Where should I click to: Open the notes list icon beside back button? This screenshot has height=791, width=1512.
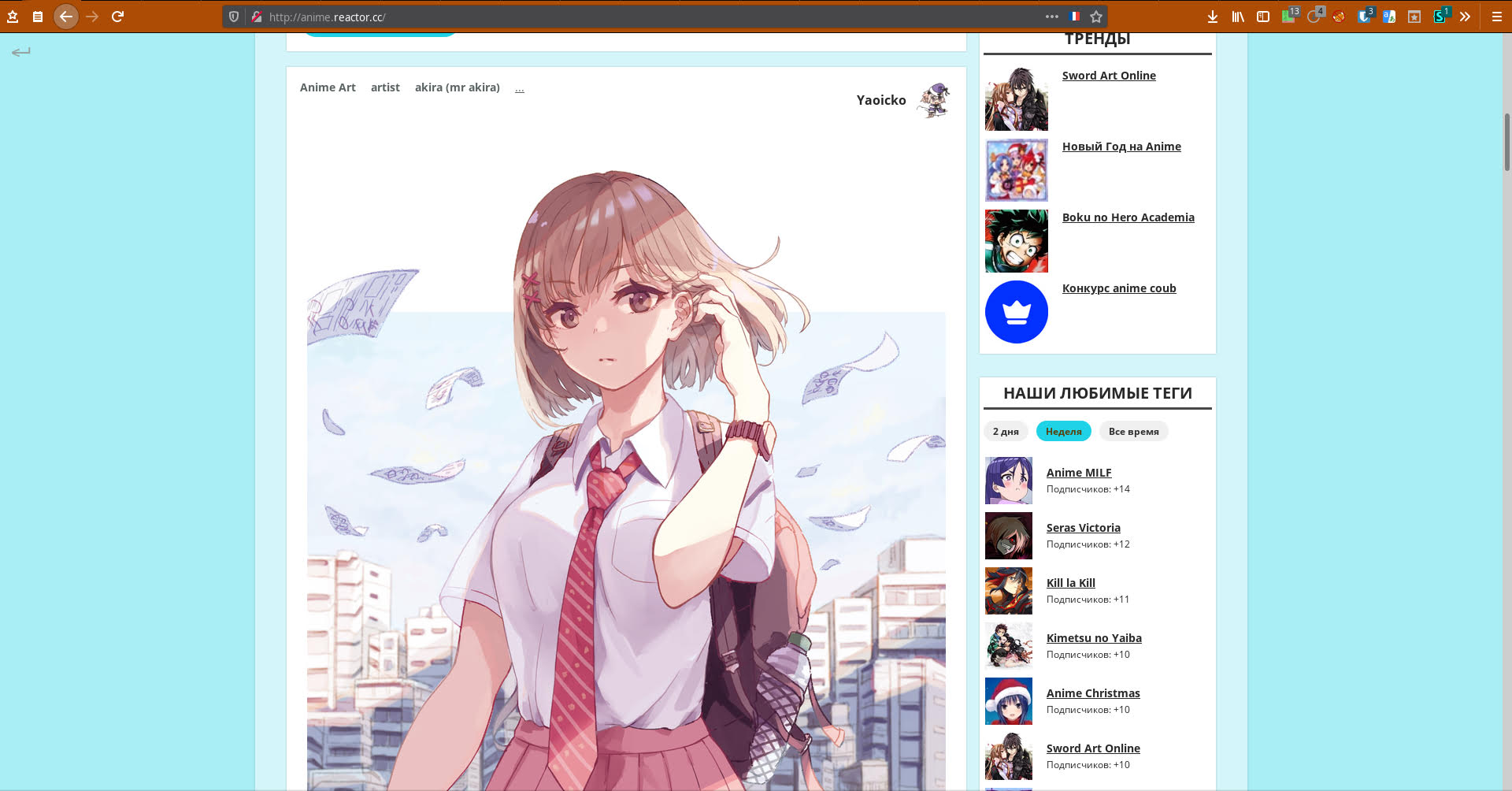tap(38, 17)
